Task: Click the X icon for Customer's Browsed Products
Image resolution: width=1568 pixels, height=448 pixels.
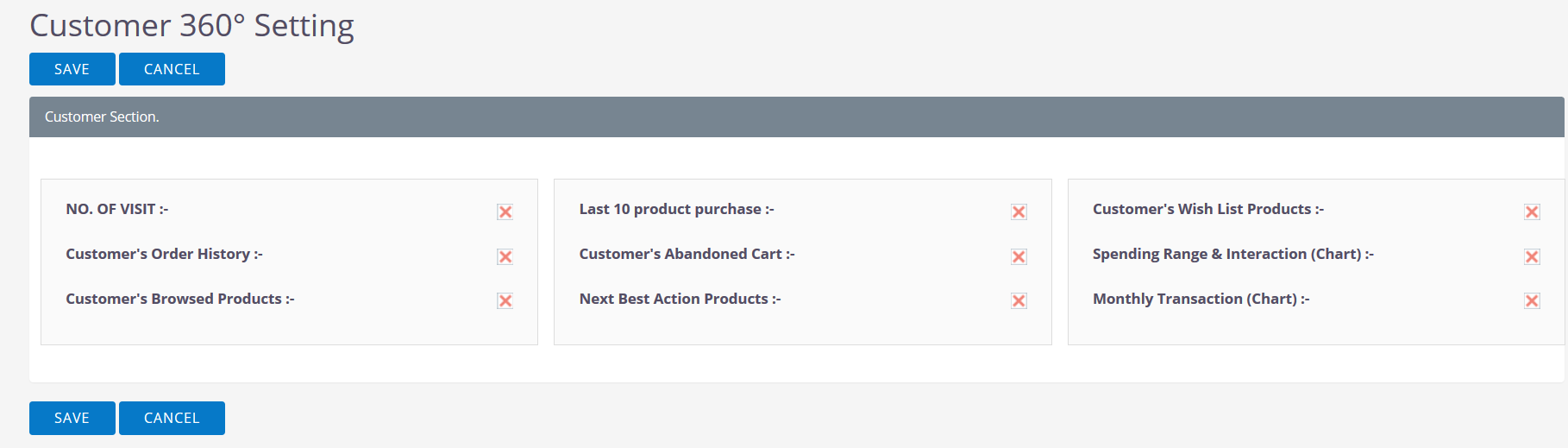Action: (x=505, y=300)
